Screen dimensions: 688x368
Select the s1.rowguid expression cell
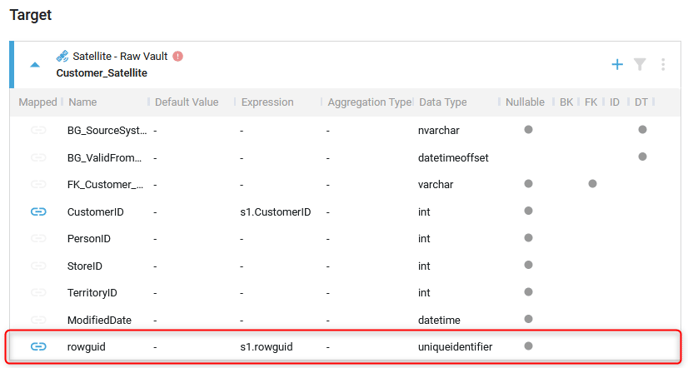tap(266, 347)
